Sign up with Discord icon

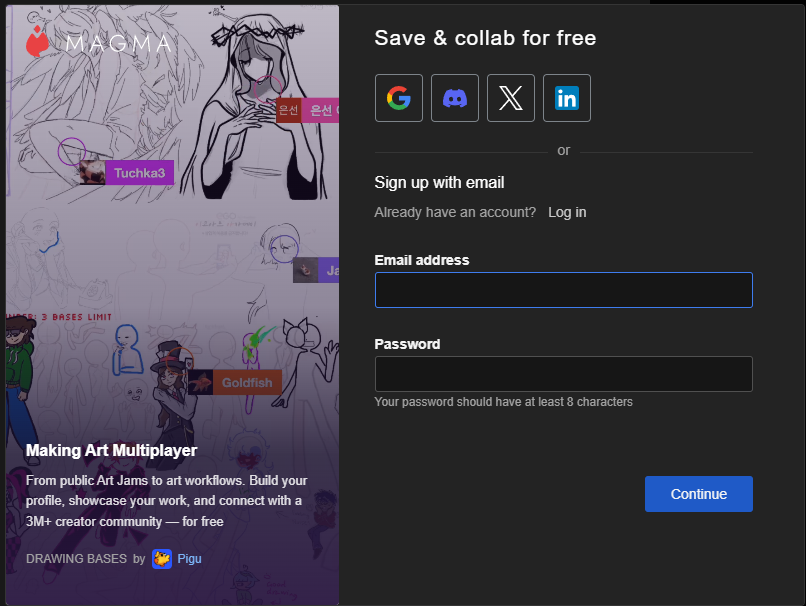pos(455,98)
